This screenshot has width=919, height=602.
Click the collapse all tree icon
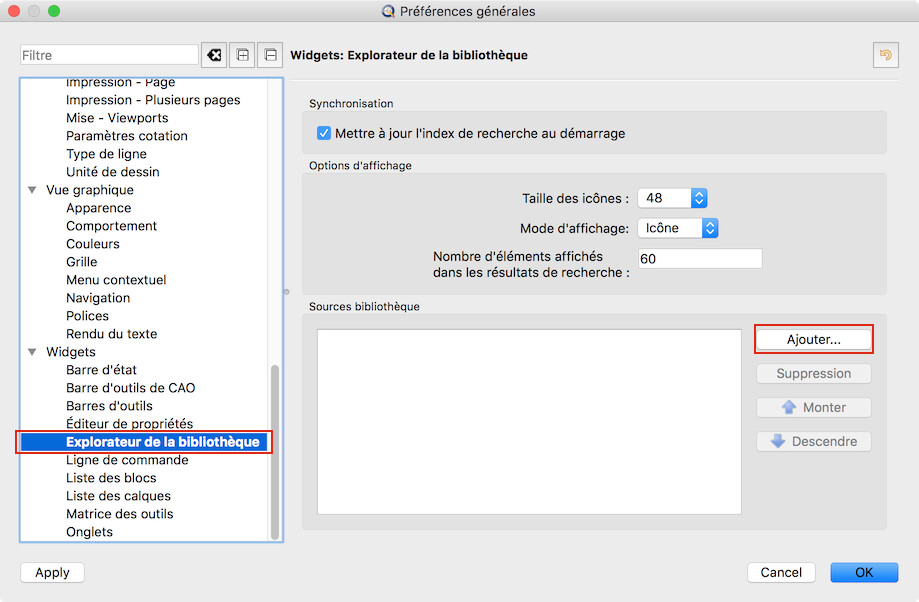[x=269, y=55]
